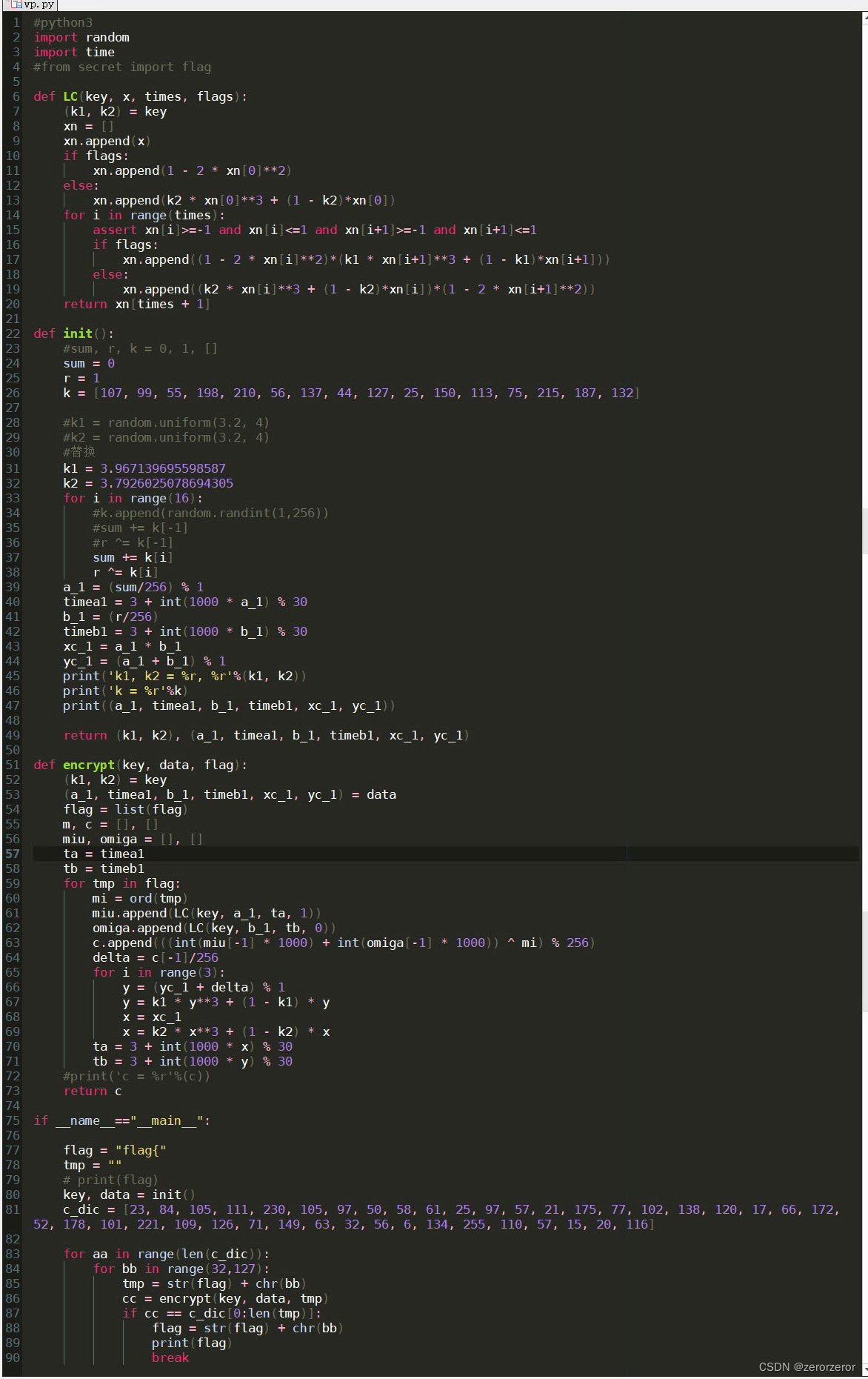The width and height of the screenshot is (868, 1379).
Task: Click value '3.7926025078694305'
Action: pos(167,483)
